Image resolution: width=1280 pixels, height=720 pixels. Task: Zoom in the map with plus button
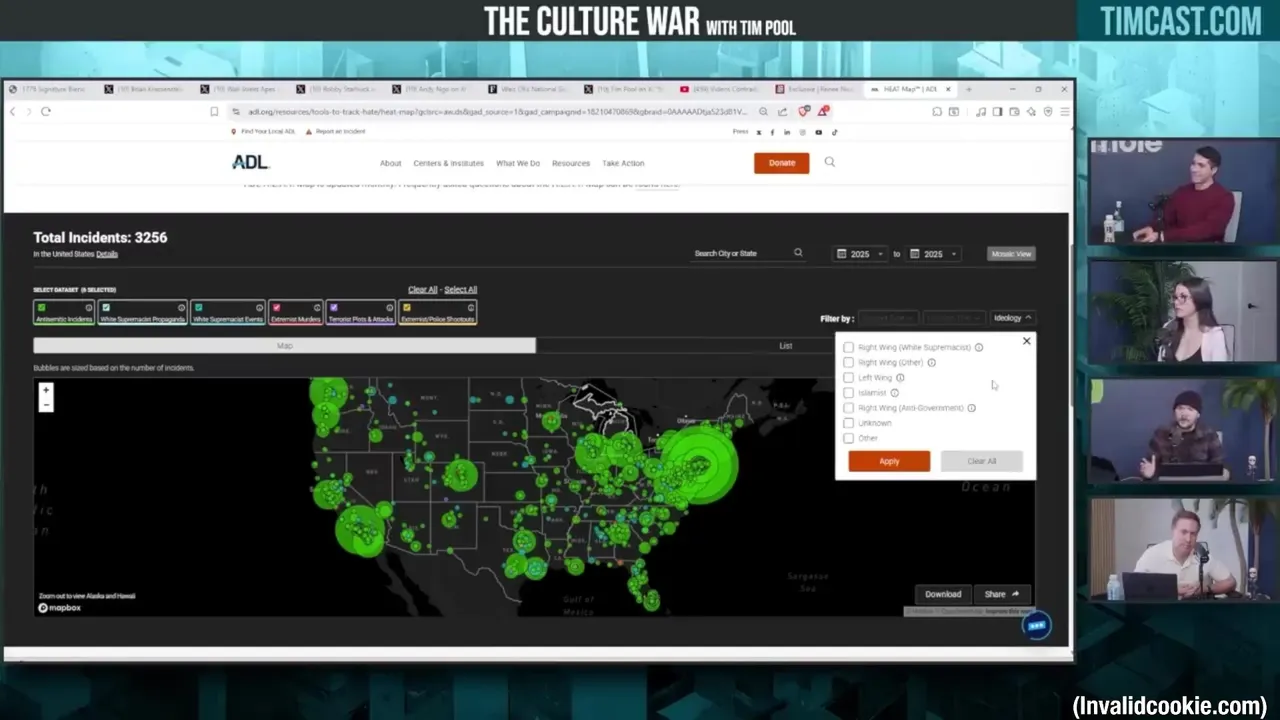tap(46, 391)
